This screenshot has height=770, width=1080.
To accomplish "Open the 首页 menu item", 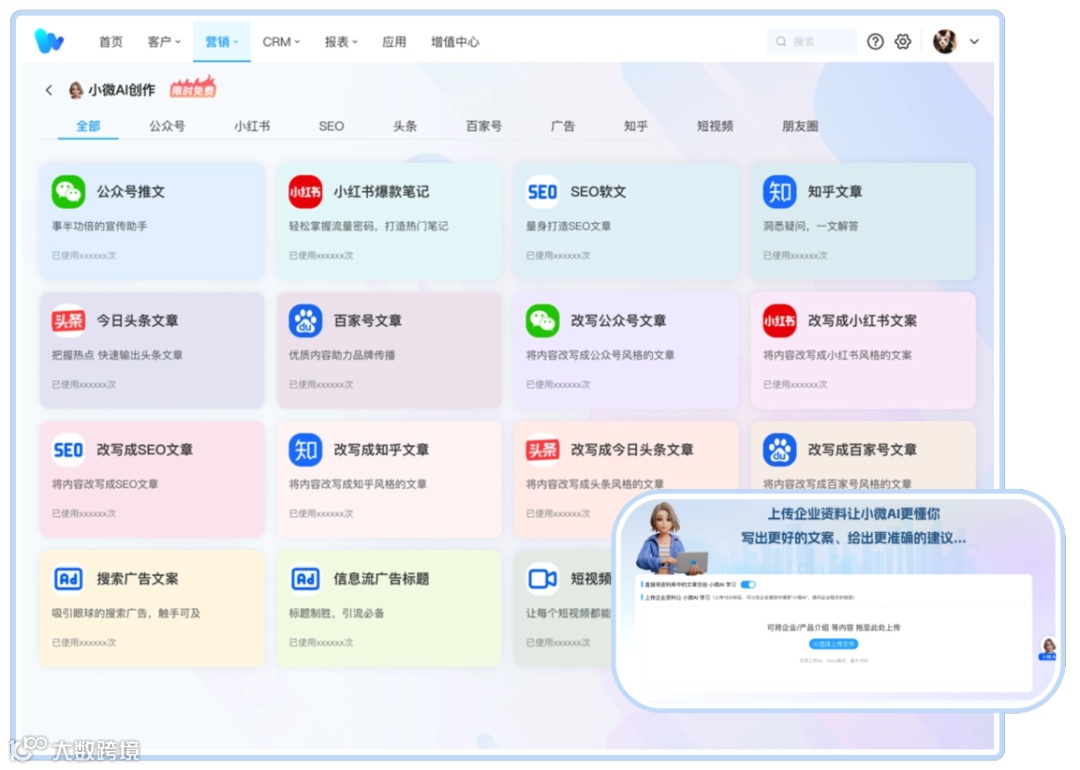I will pyautogui.click(x=111, y=42).
